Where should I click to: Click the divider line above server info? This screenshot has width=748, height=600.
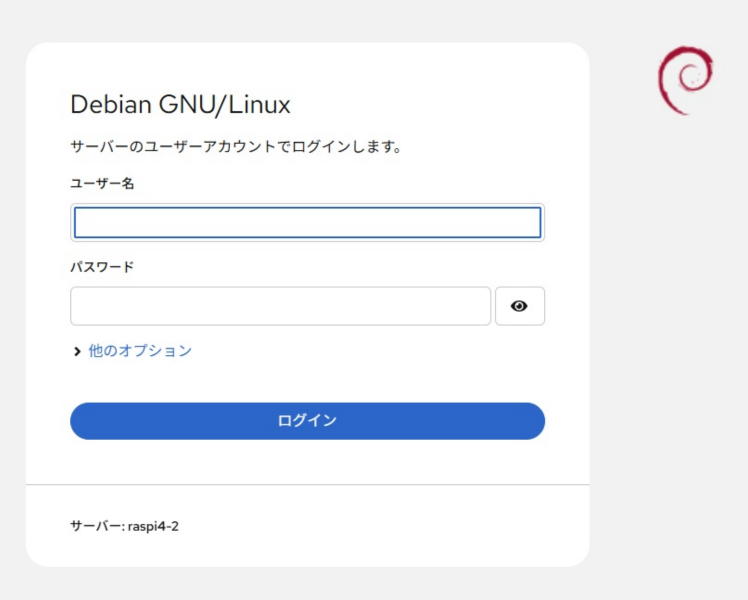point(307,485)
